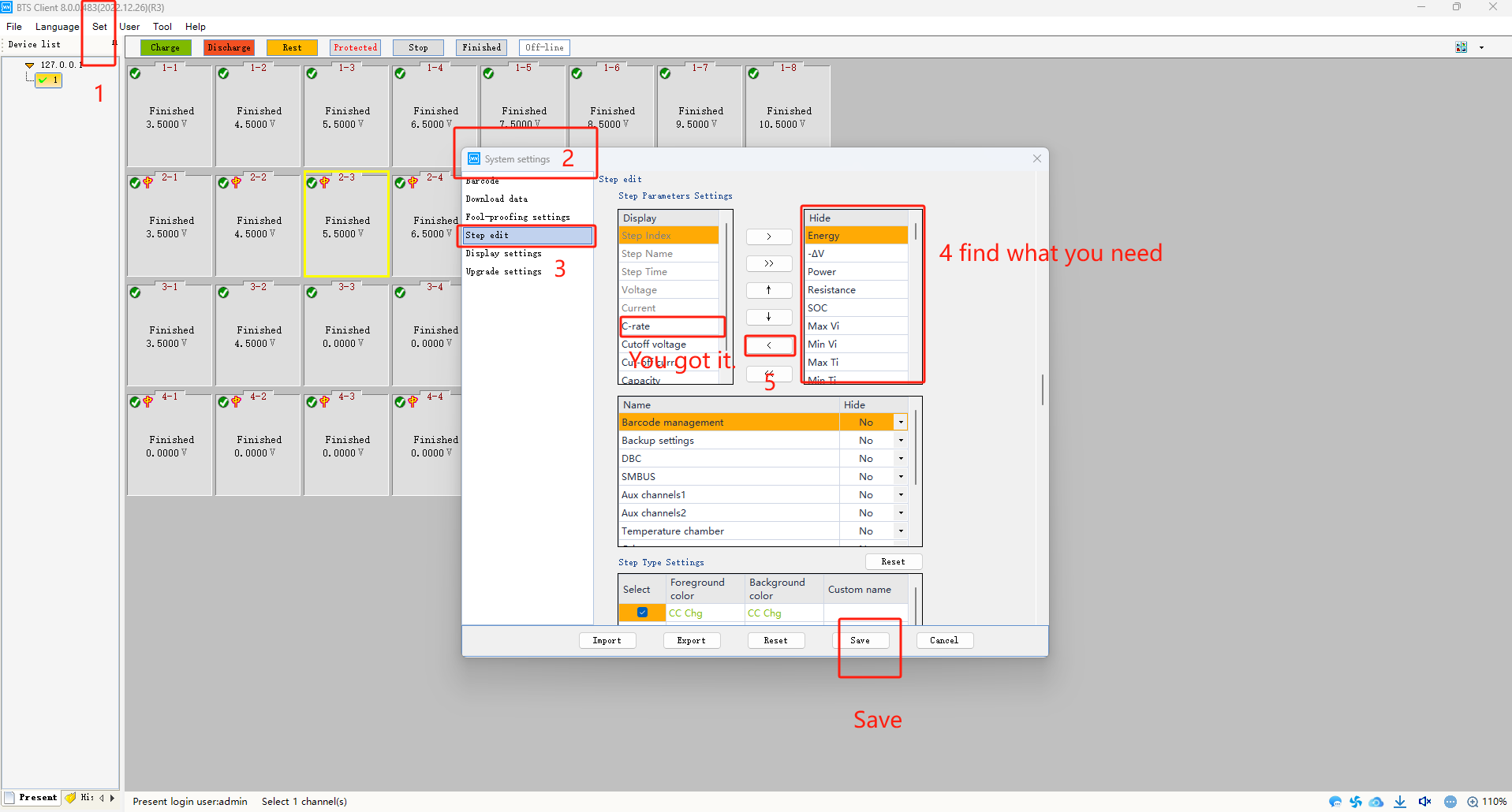This screenshot has width=1512, height=812.
Task: Click the trophy icon on channel 2-2
Action: pos(236,182)
